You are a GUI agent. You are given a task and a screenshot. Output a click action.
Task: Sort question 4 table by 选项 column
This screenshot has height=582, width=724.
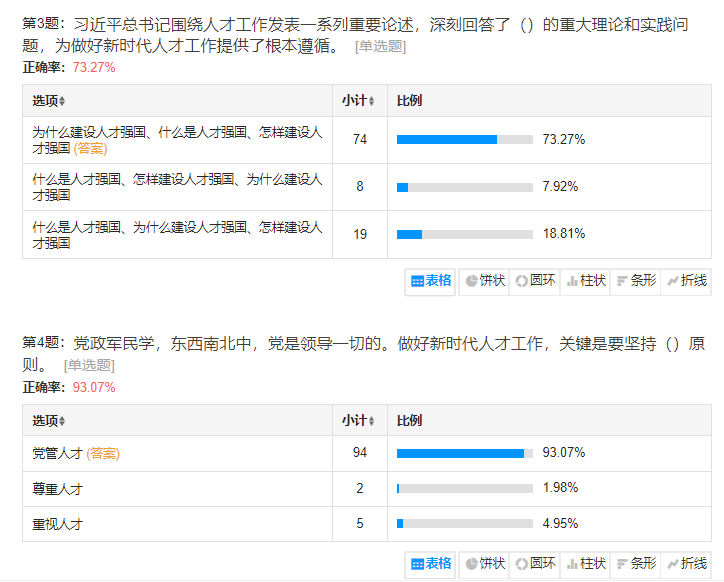pos(48,421)
